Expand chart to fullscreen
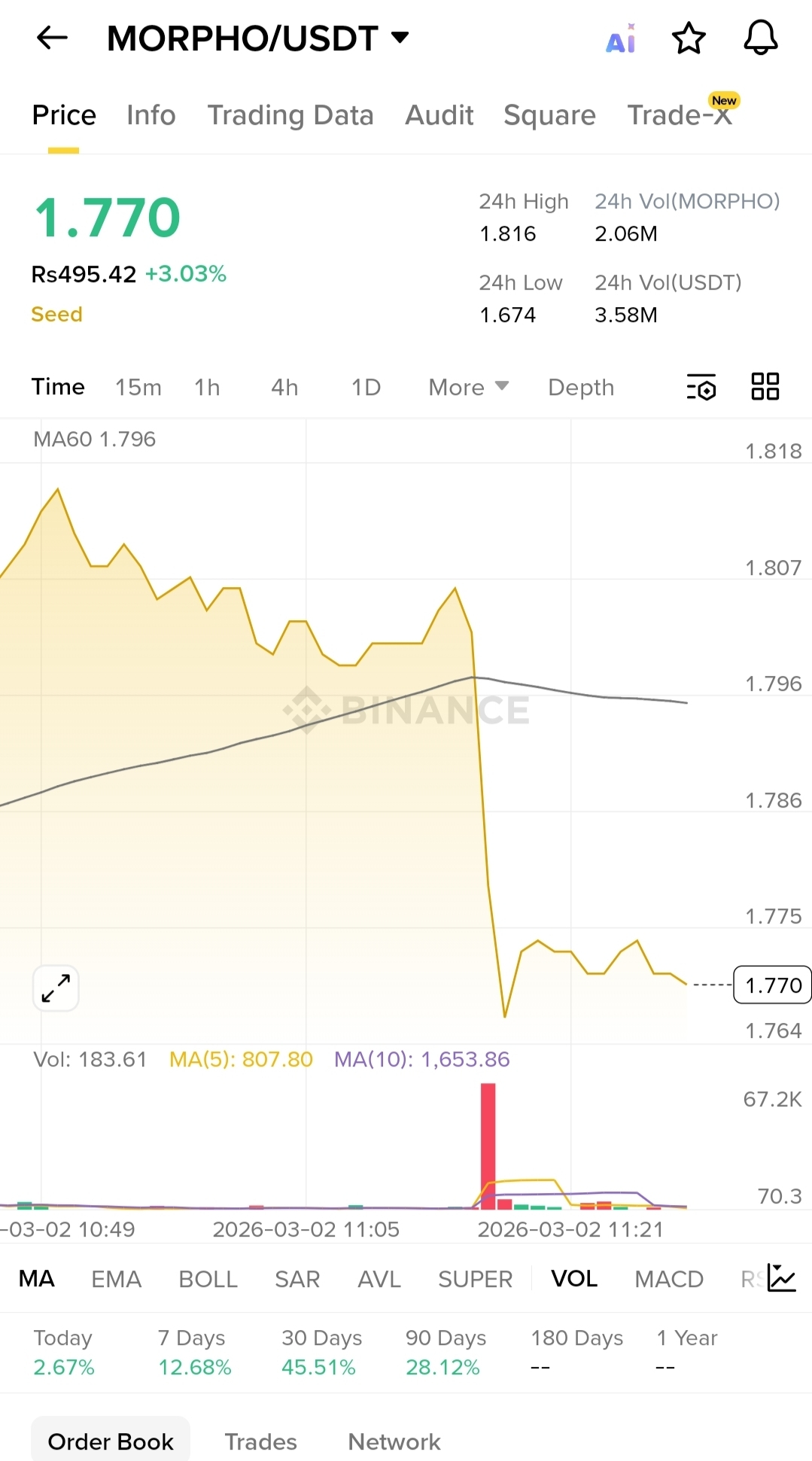 pos(56,988)
